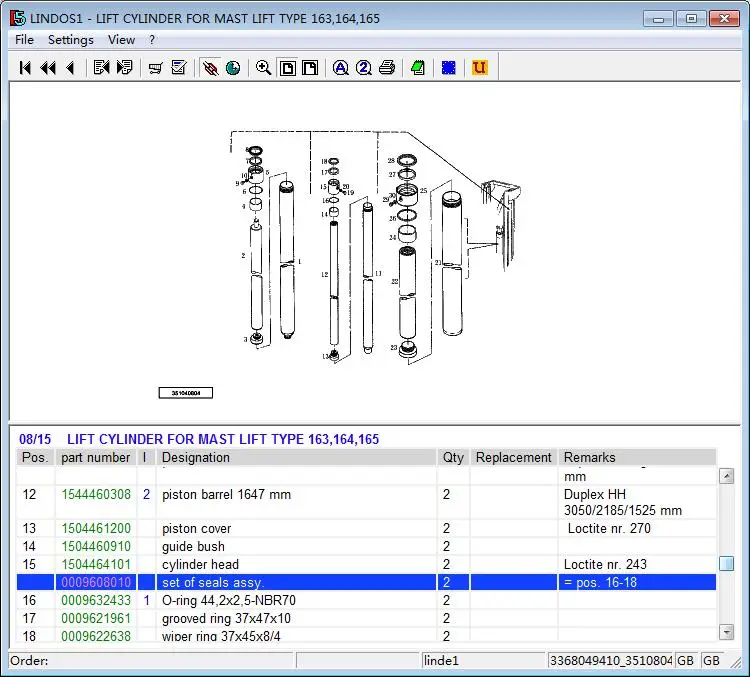Screen dimensions: 750x677
Task: Open the checklist order form icon
Action: click(179, 68)
